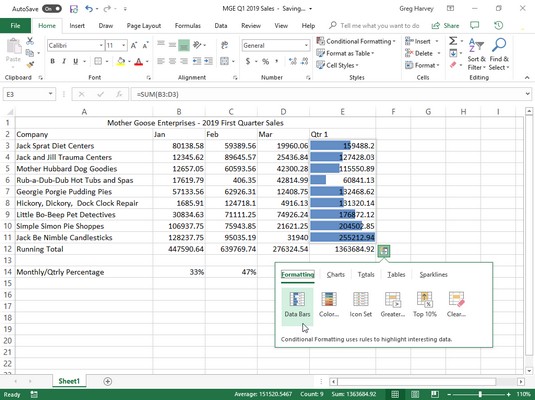Viewport: 535px width, 400px height.
Task: Click the Clear eraser icon in Editing
Action: click(453, 65)
